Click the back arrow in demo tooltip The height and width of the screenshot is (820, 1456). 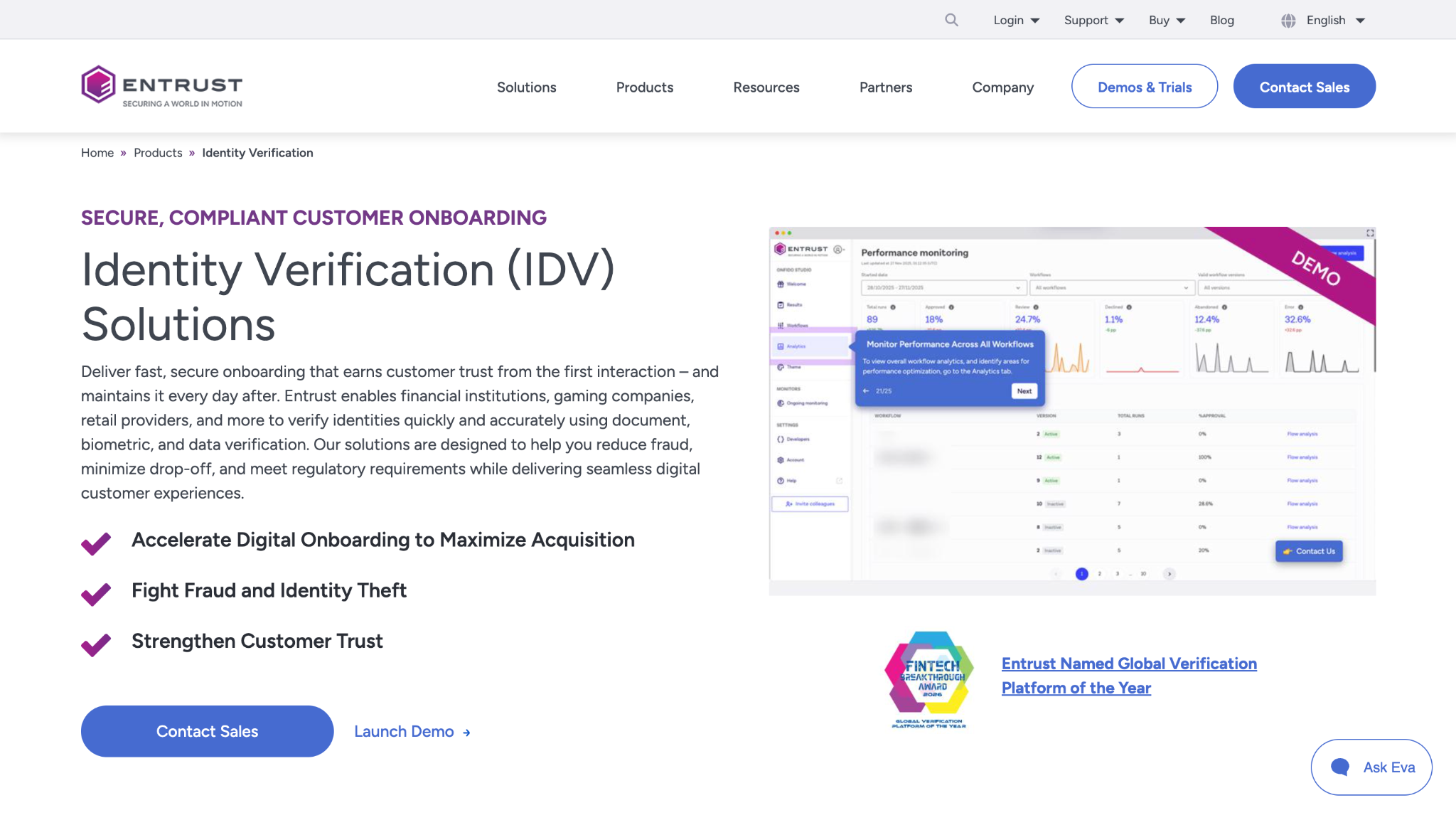(866, 391)
